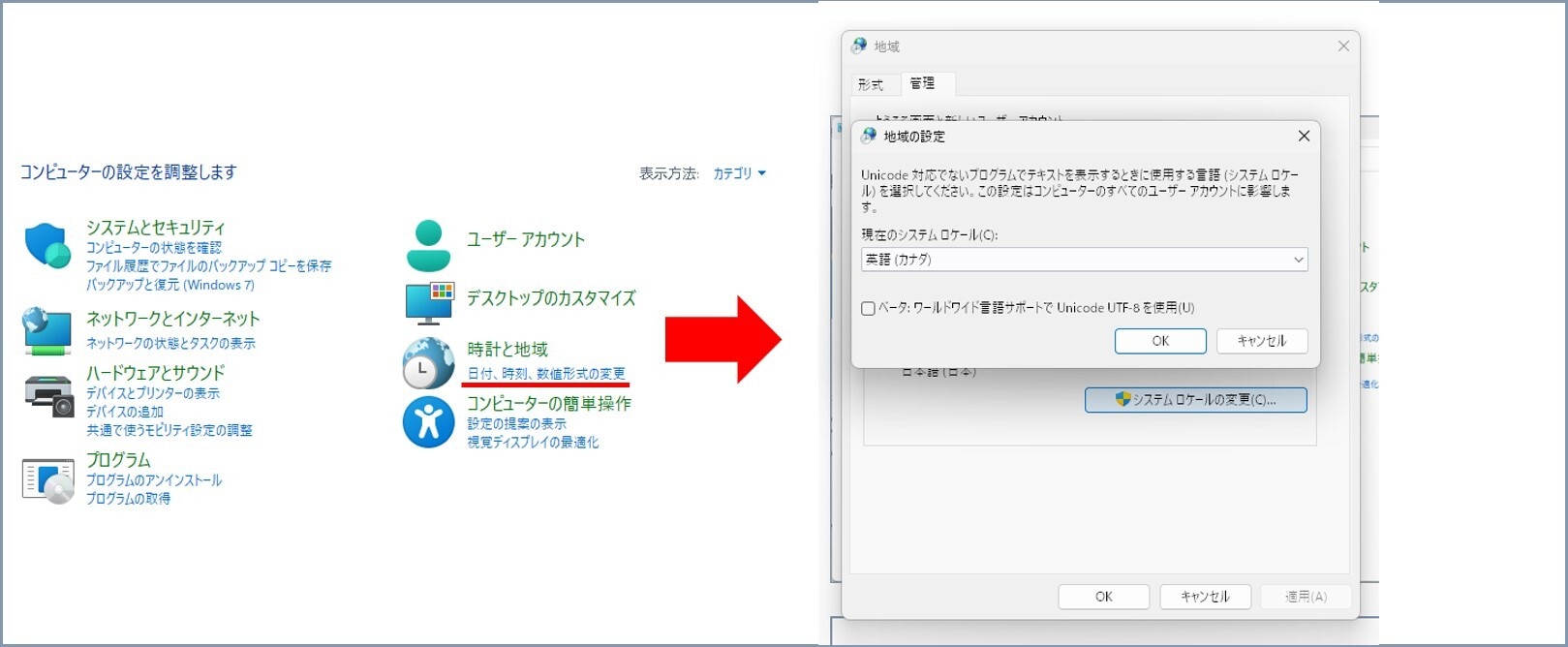
Task: Open バックアップと復元 (Windows 7) link
Action: tap(170, 285)
